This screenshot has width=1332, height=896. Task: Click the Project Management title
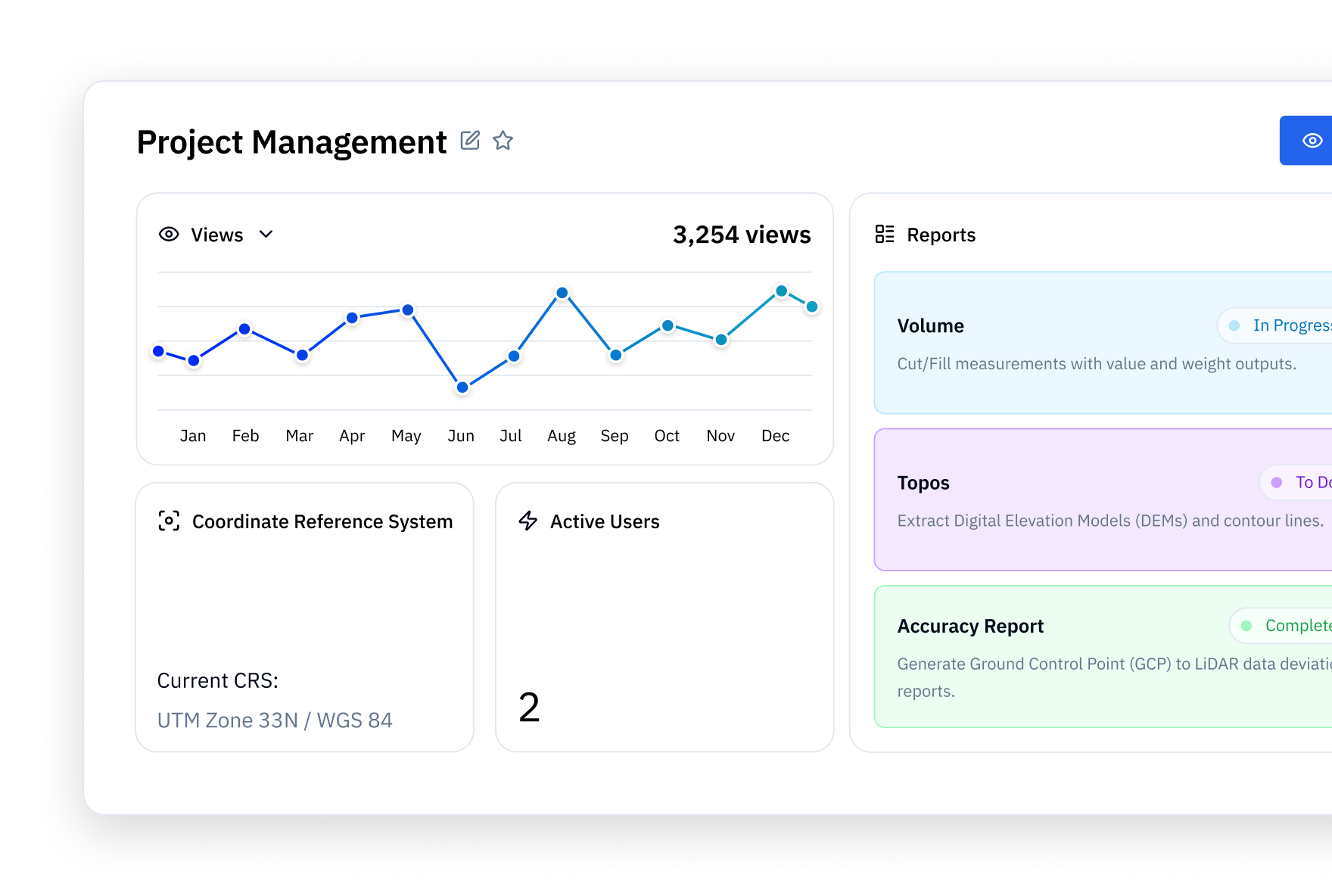pyautogui.click(x=291, y=142)
